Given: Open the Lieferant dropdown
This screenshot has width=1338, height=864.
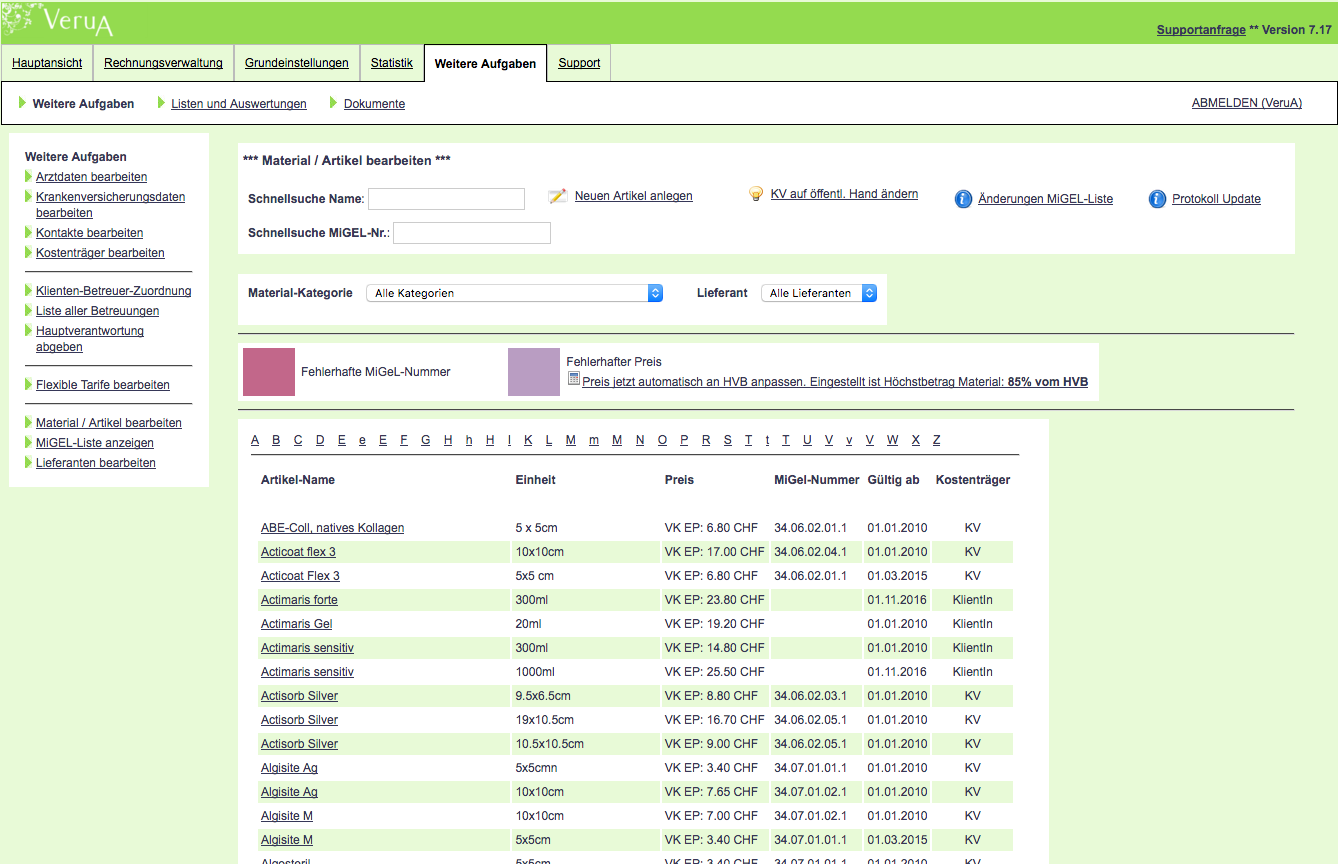Looking at the screenshot, I should tap(819, 293).
